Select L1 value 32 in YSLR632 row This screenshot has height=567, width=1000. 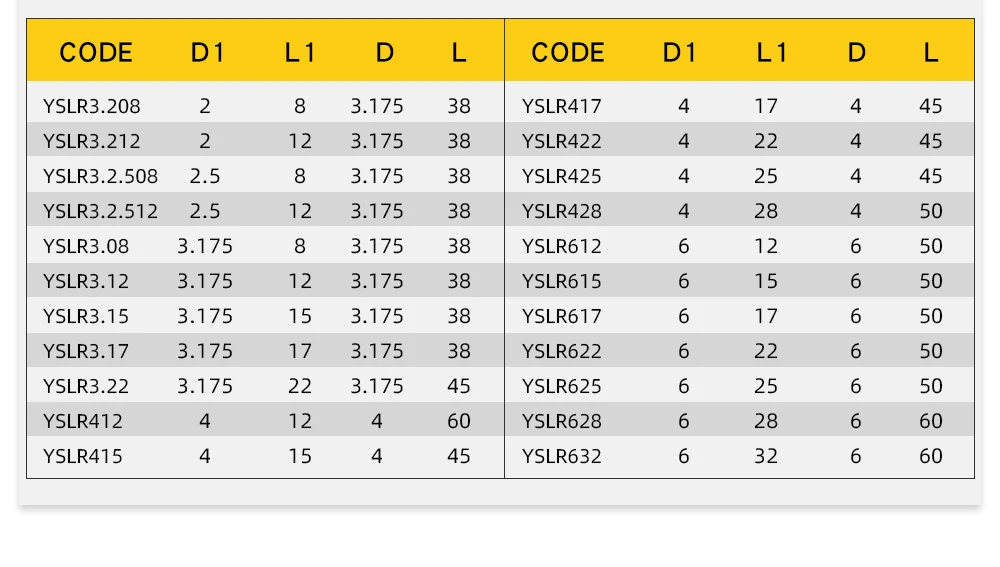[766, 456]
